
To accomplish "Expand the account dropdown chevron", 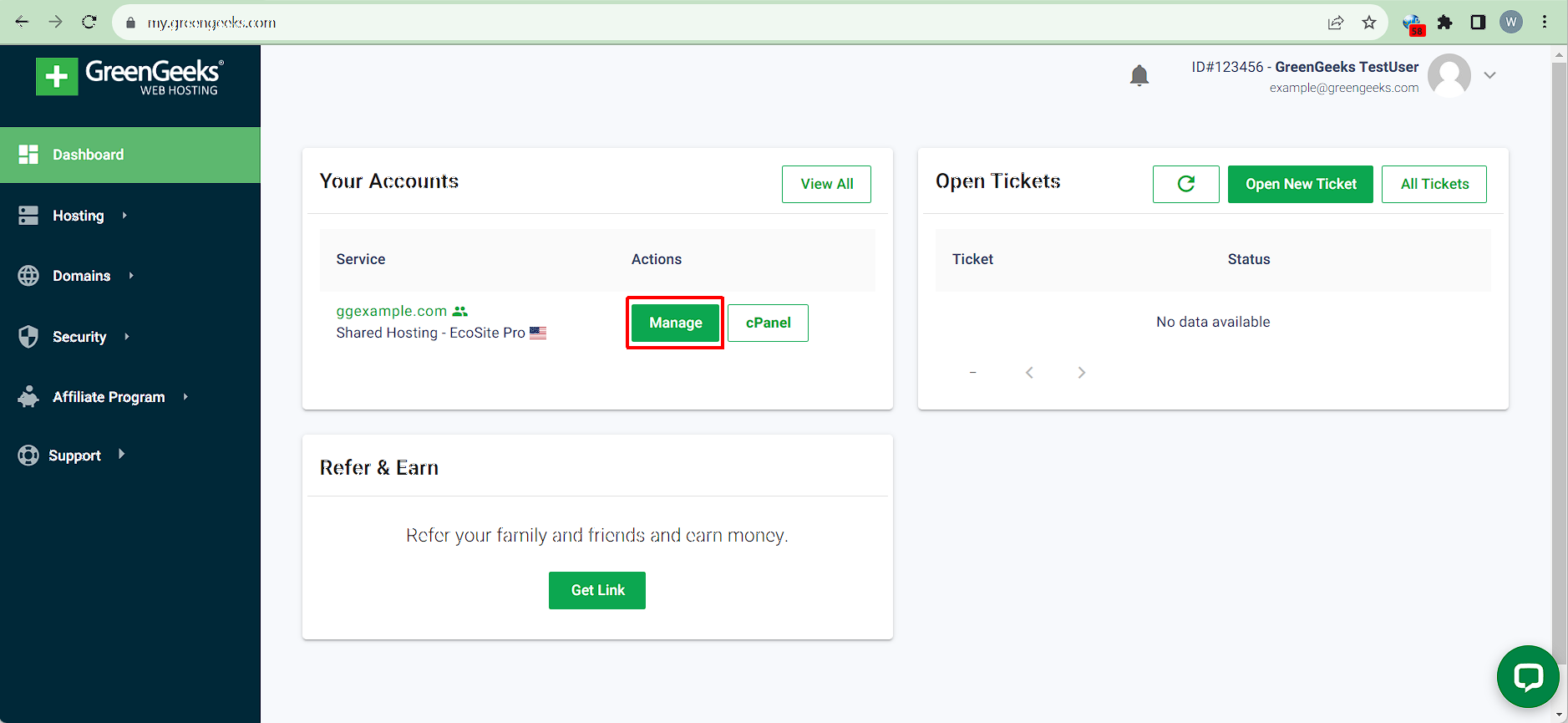I will tap(1489, 75).
